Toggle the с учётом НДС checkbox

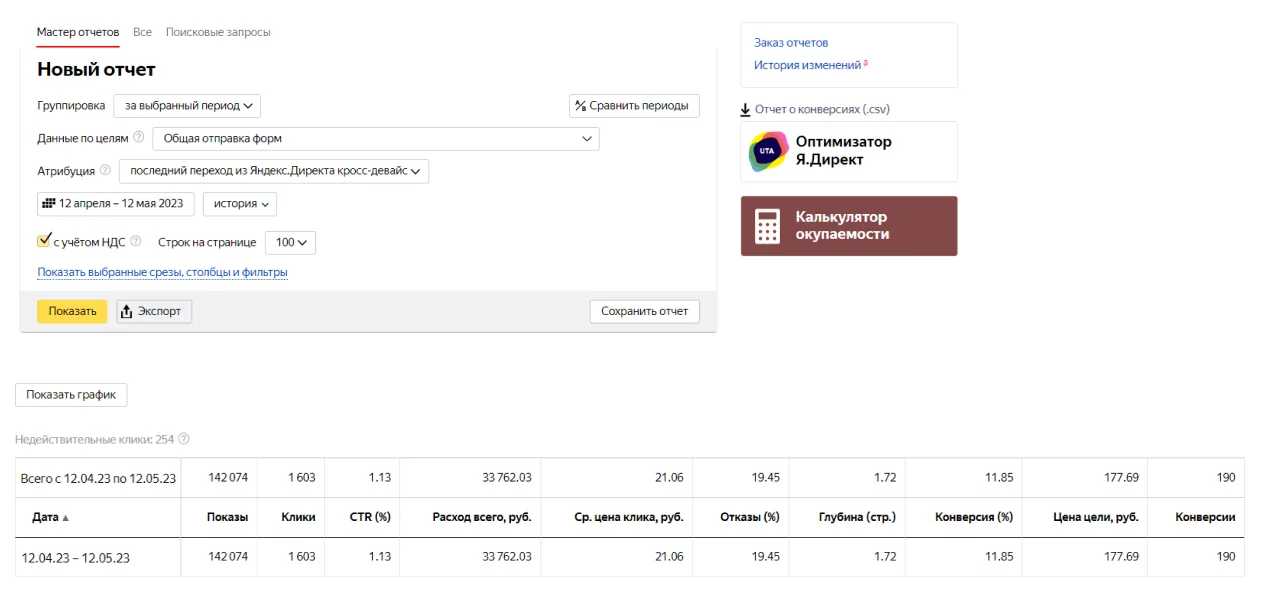[43, 241]
